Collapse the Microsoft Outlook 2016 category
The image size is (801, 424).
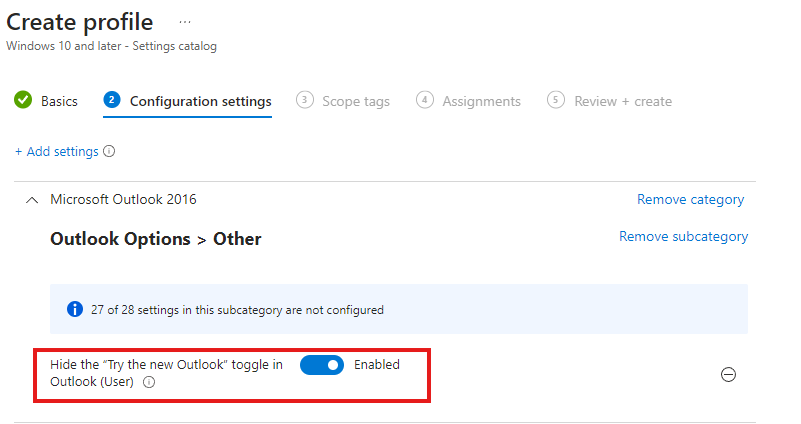[x=32, y=200]
